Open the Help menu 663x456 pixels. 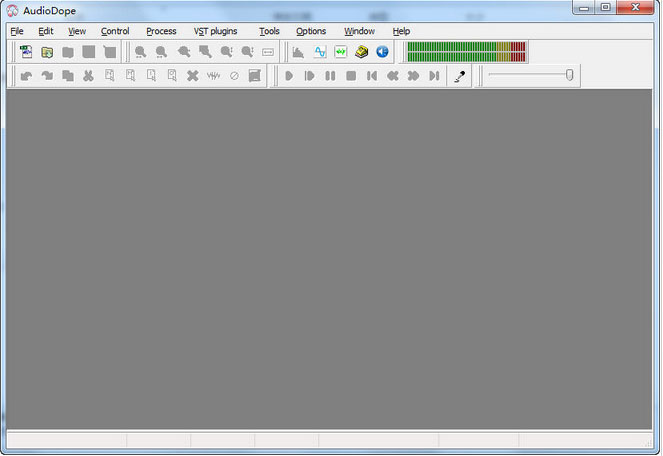(401, 31)
